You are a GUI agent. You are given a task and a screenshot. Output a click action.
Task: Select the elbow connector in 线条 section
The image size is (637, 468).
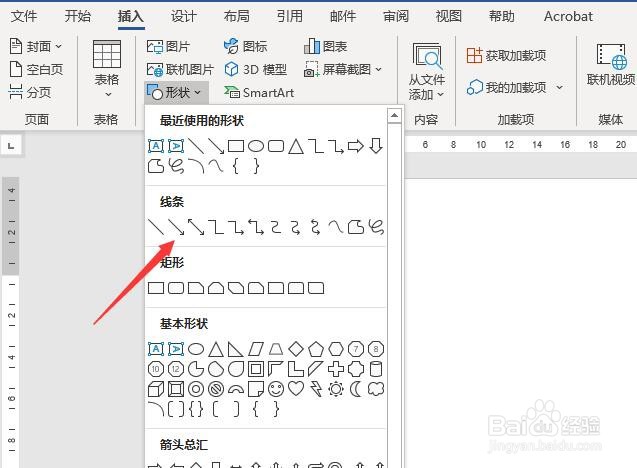[216, 227]
